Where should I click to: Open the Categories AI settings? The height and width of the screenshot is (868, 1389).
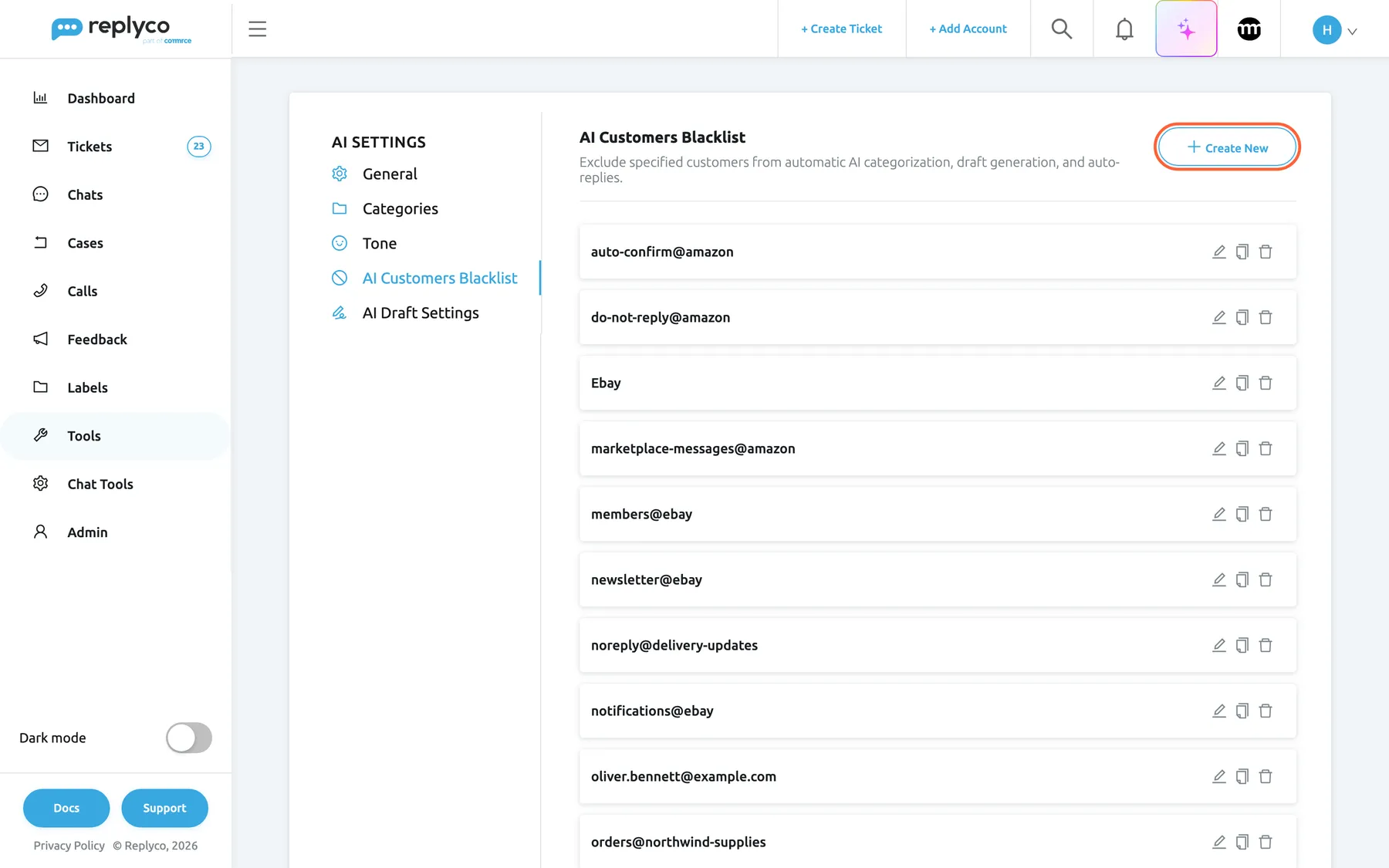[400, 208]
